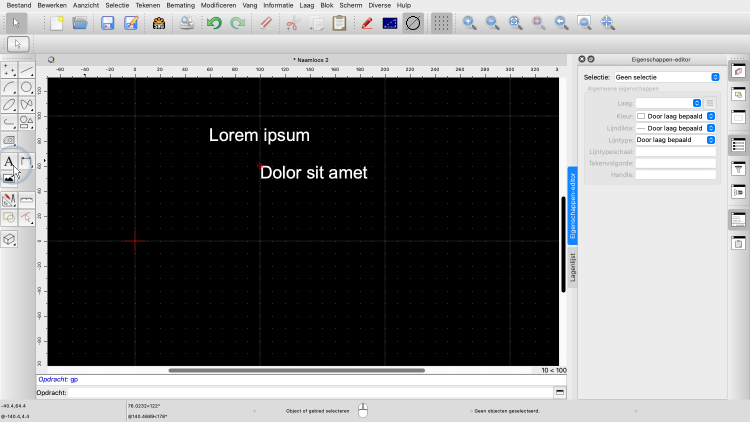Click the Open file folder icon
750x422 pixels.
(x=80, y=23)
